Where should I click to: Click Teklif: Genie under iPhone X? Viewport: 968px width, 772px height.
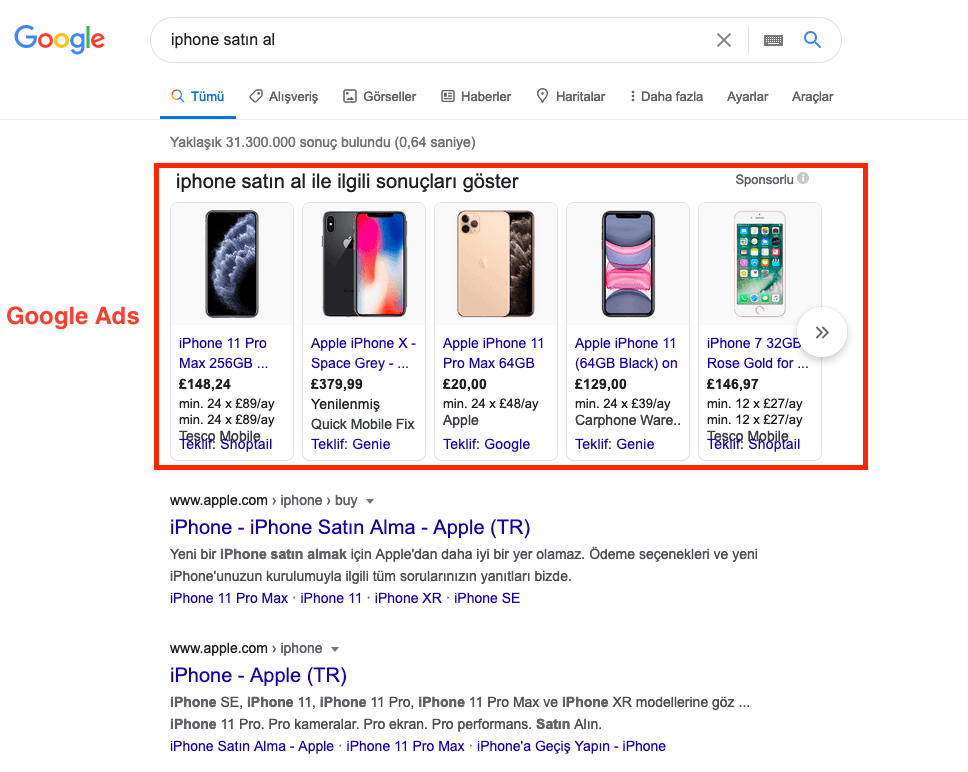pos(351,444)
